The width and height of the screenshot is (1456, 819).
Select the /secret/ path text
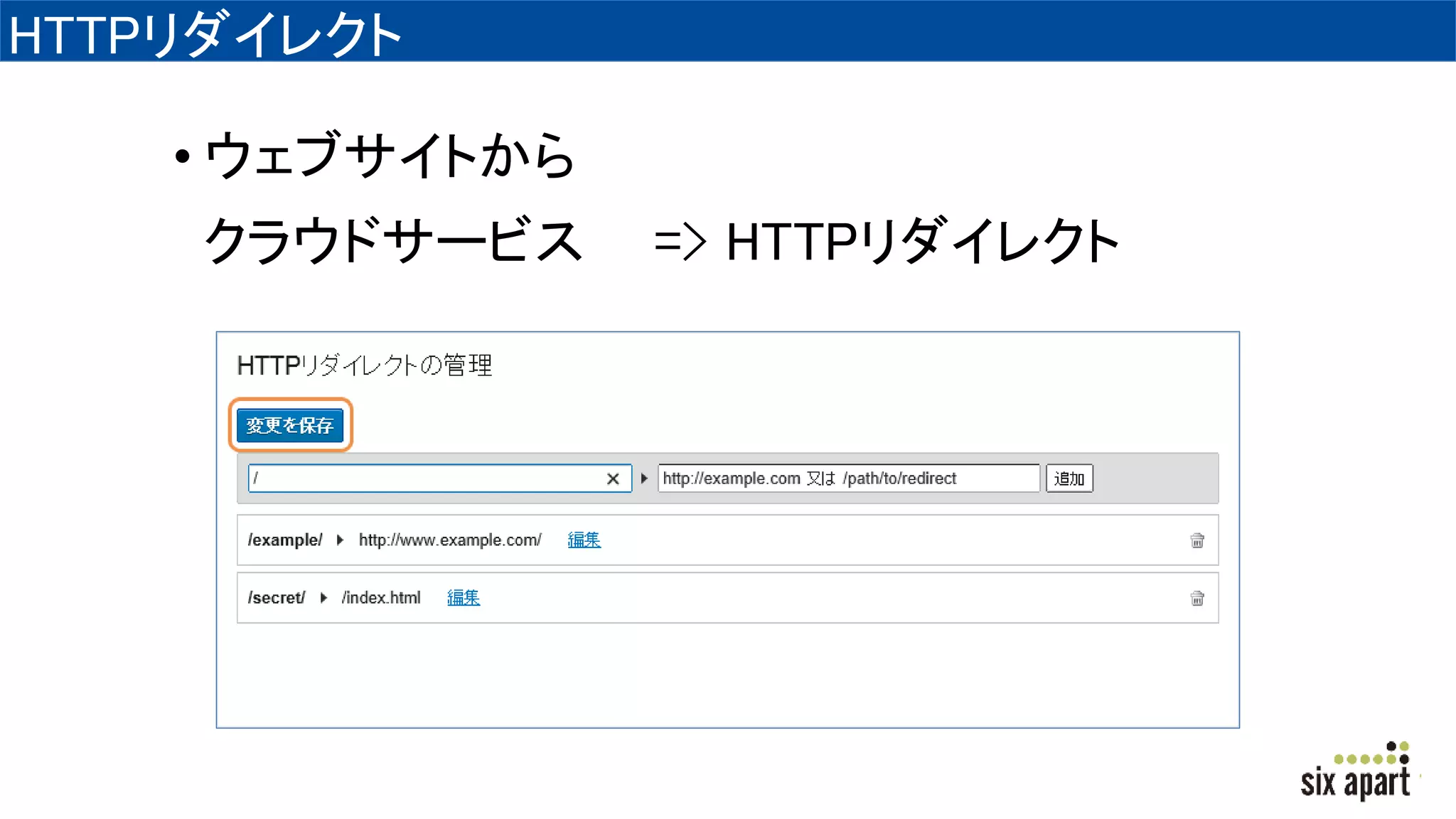277,598
